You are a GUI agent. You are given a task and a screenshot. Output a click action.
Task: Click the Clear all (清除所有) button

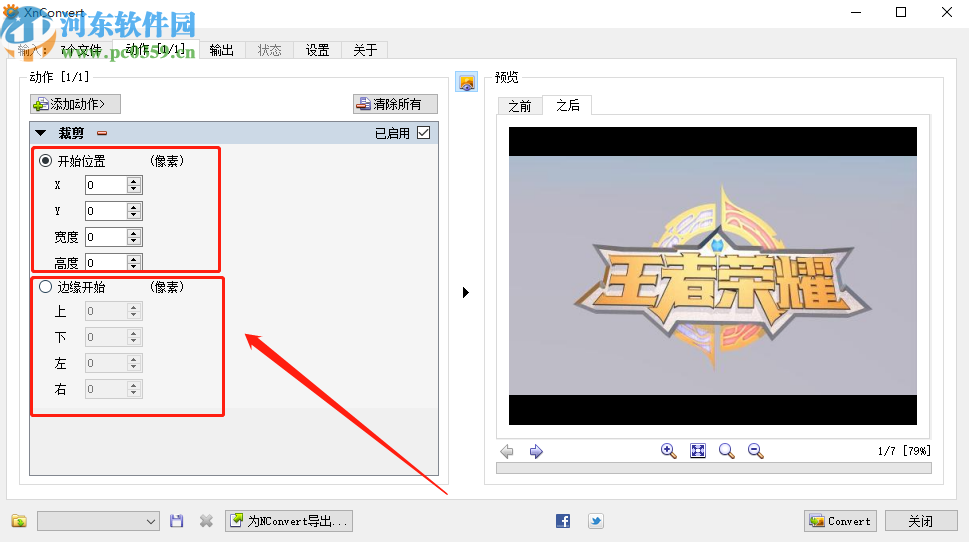(x=396, y=104)
